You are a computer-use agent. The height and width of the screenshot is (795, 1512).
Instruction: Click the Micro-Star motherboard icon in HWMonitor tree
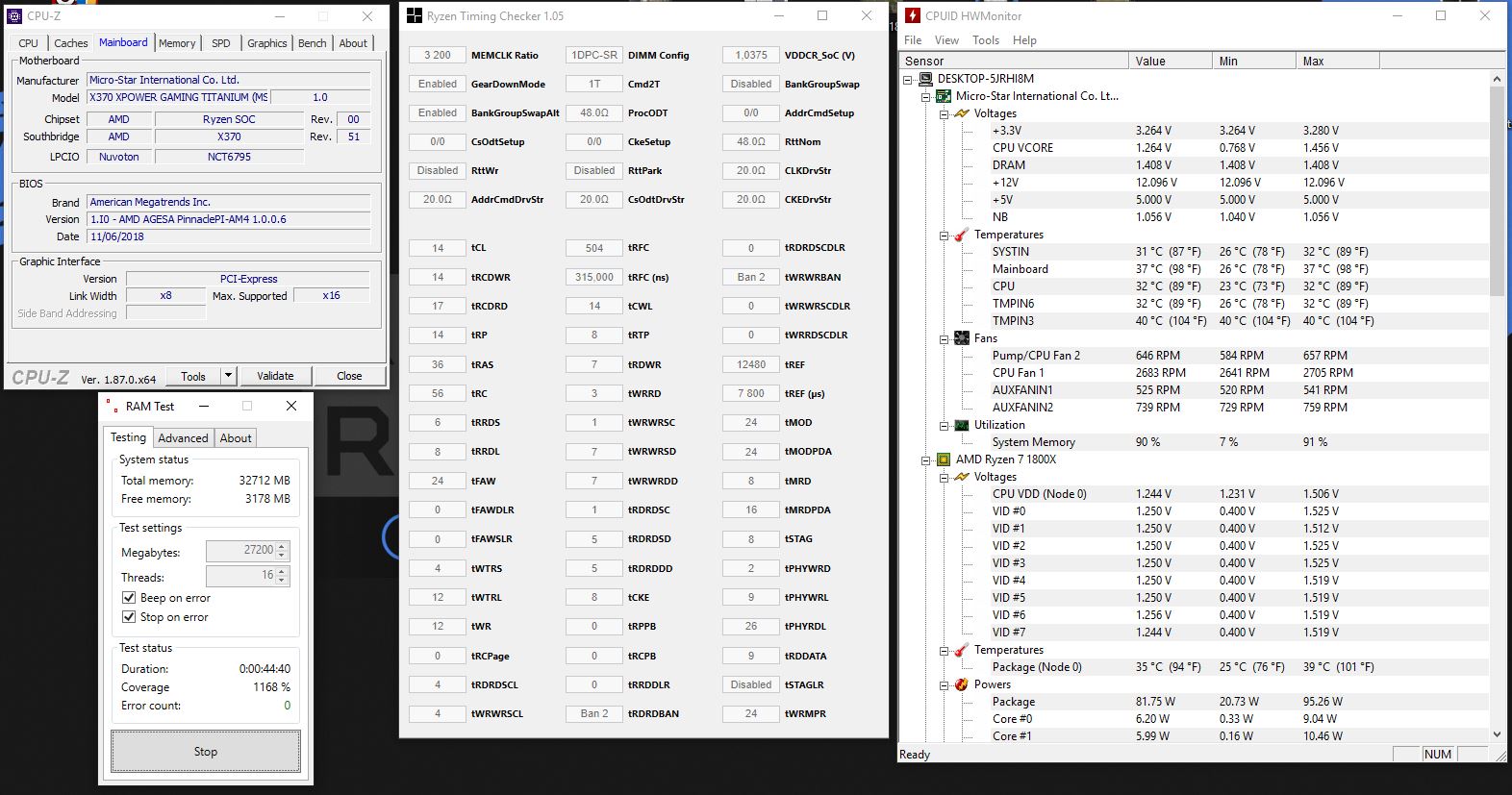pos(944,96)
